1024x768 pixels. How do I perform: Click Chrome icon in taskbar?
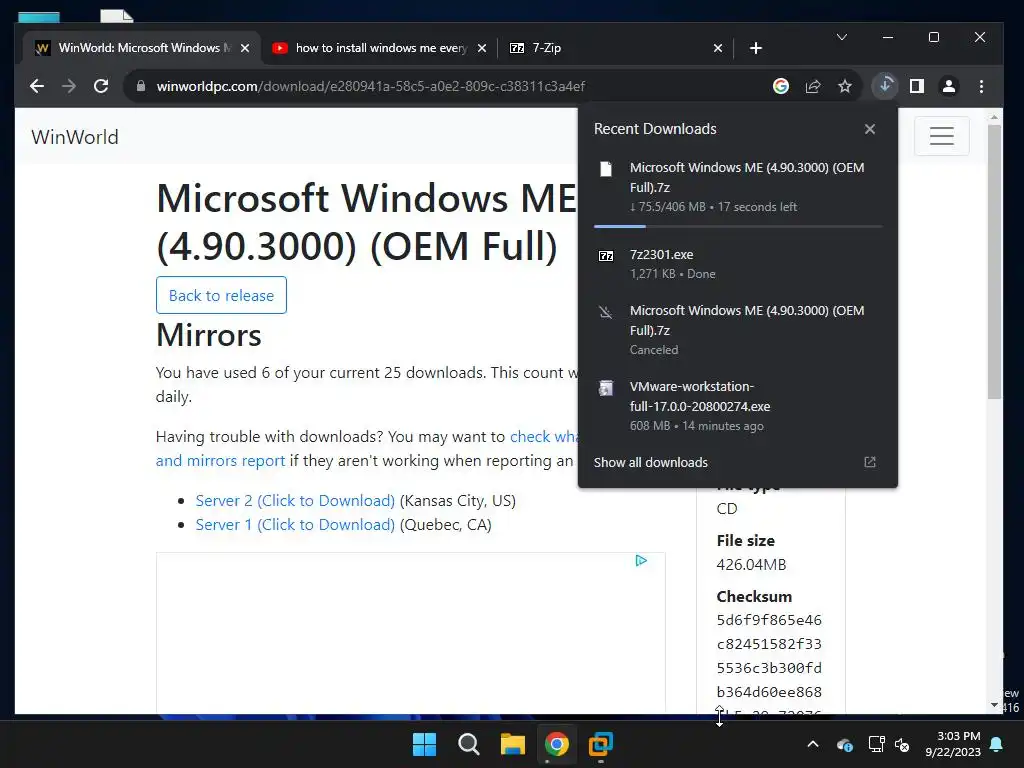tap(556, 744)
